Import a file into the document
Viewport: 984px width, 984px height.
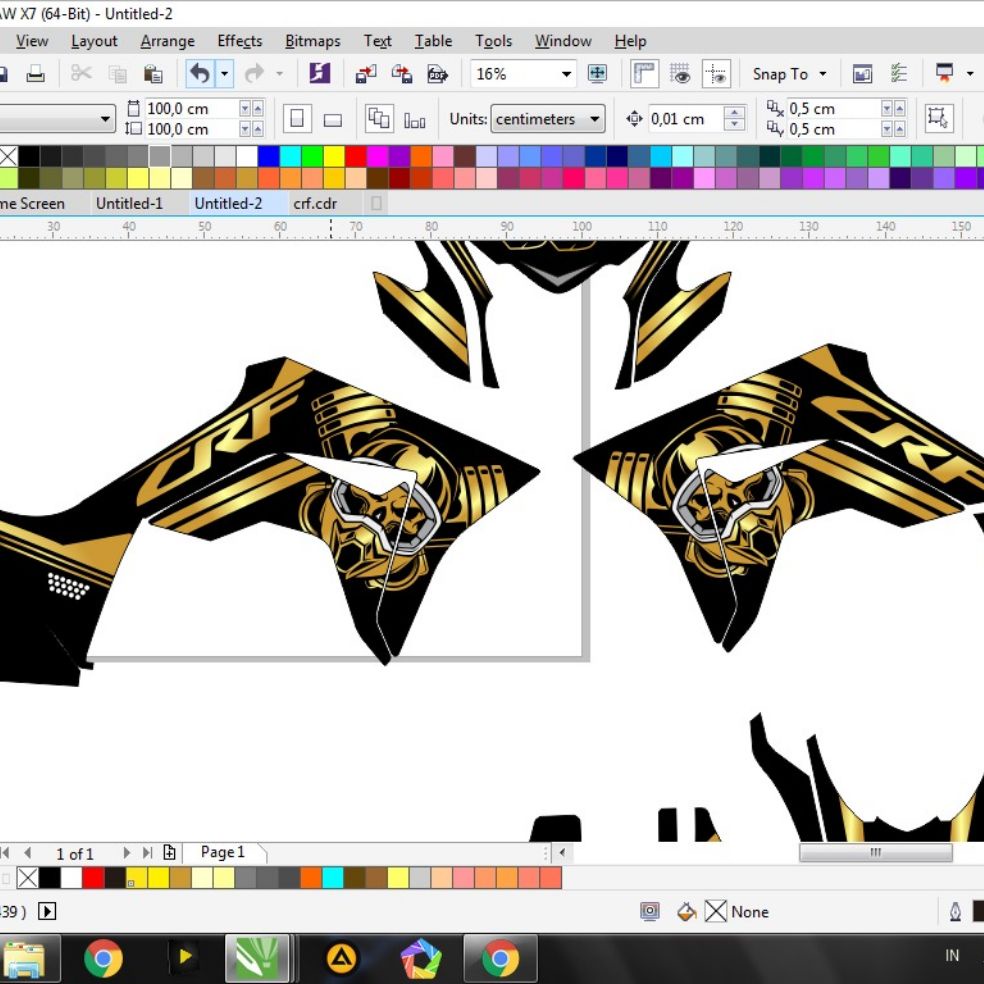(366, 73)
